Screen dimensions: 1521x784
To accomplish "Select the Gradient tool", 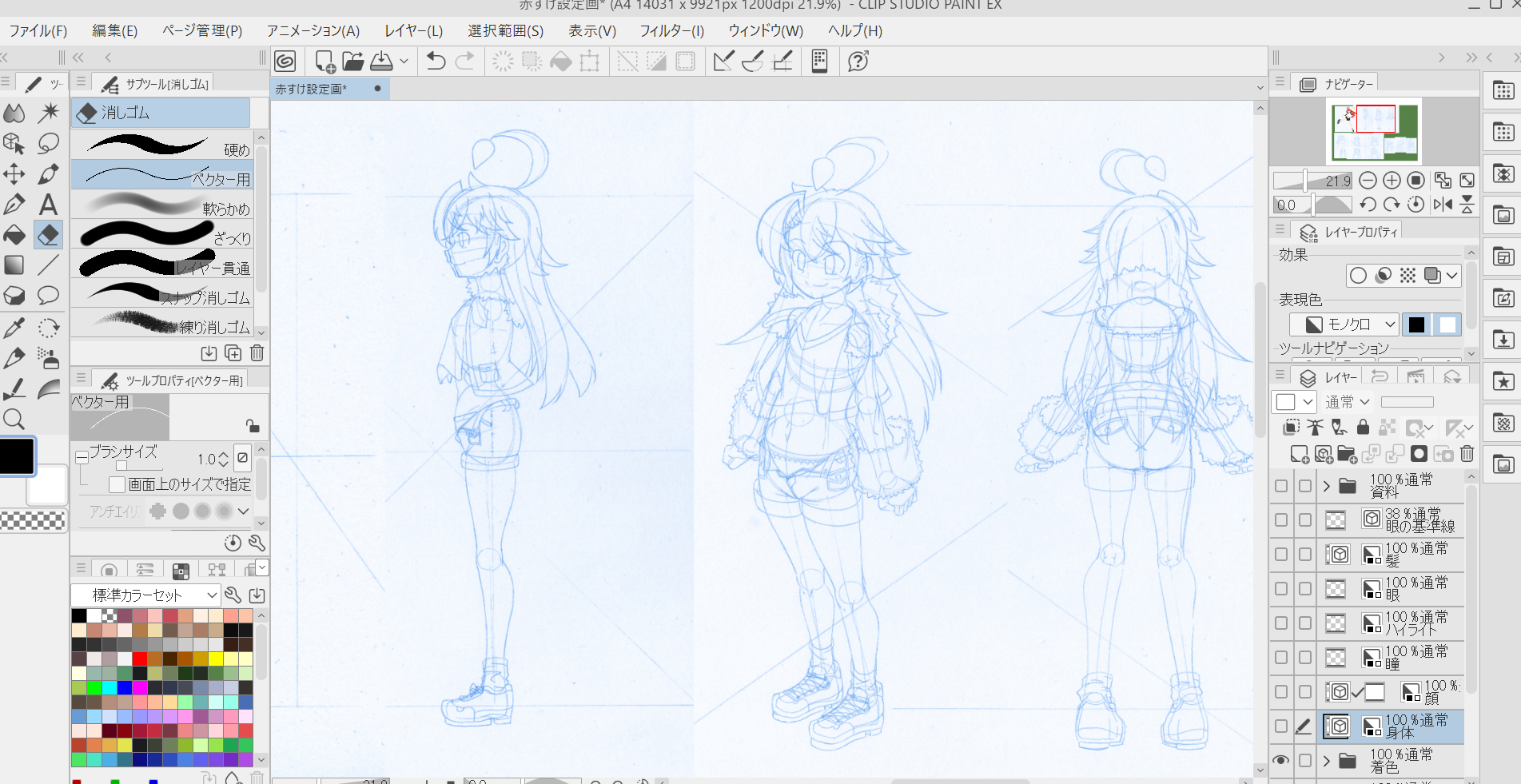I will tap(14, 265).
